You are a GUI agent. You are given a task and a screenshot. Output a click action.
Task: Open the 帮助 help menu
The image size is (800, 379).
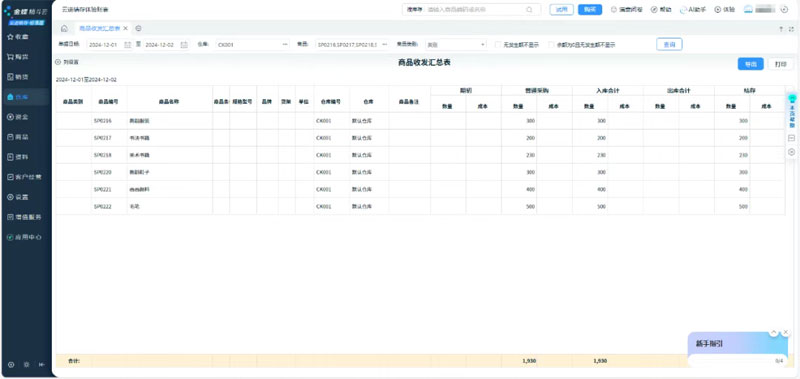(x=661, y=10)
